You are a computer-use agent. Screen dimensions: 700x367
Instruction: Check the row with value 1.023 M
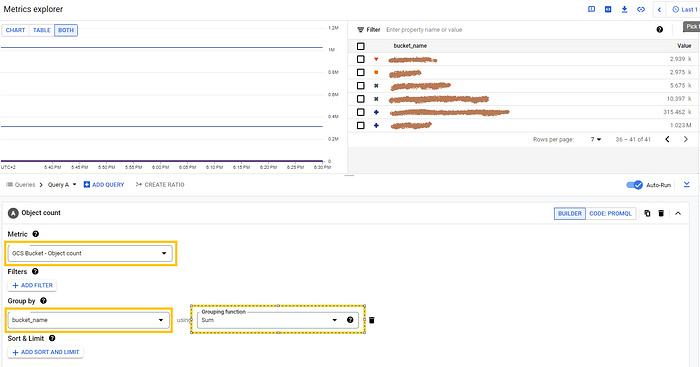361,125
